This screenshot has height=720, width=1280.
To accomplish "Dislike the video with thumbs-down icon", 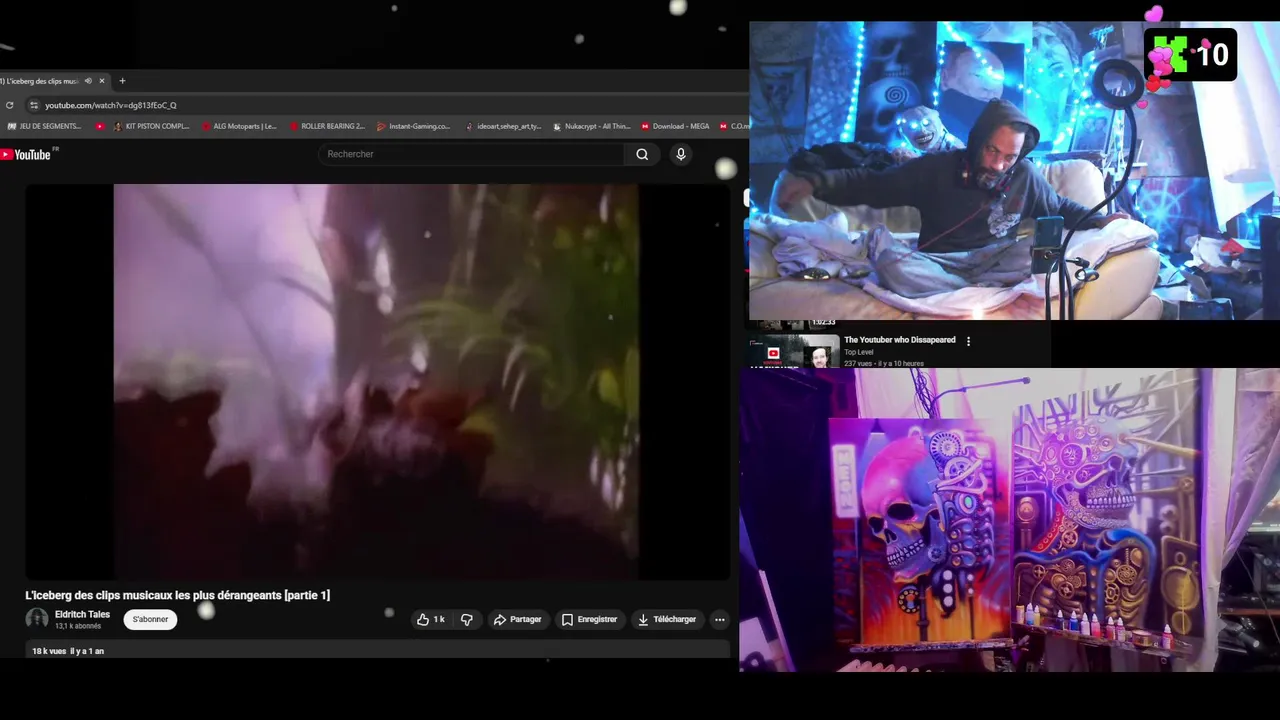I will point(466,619).
